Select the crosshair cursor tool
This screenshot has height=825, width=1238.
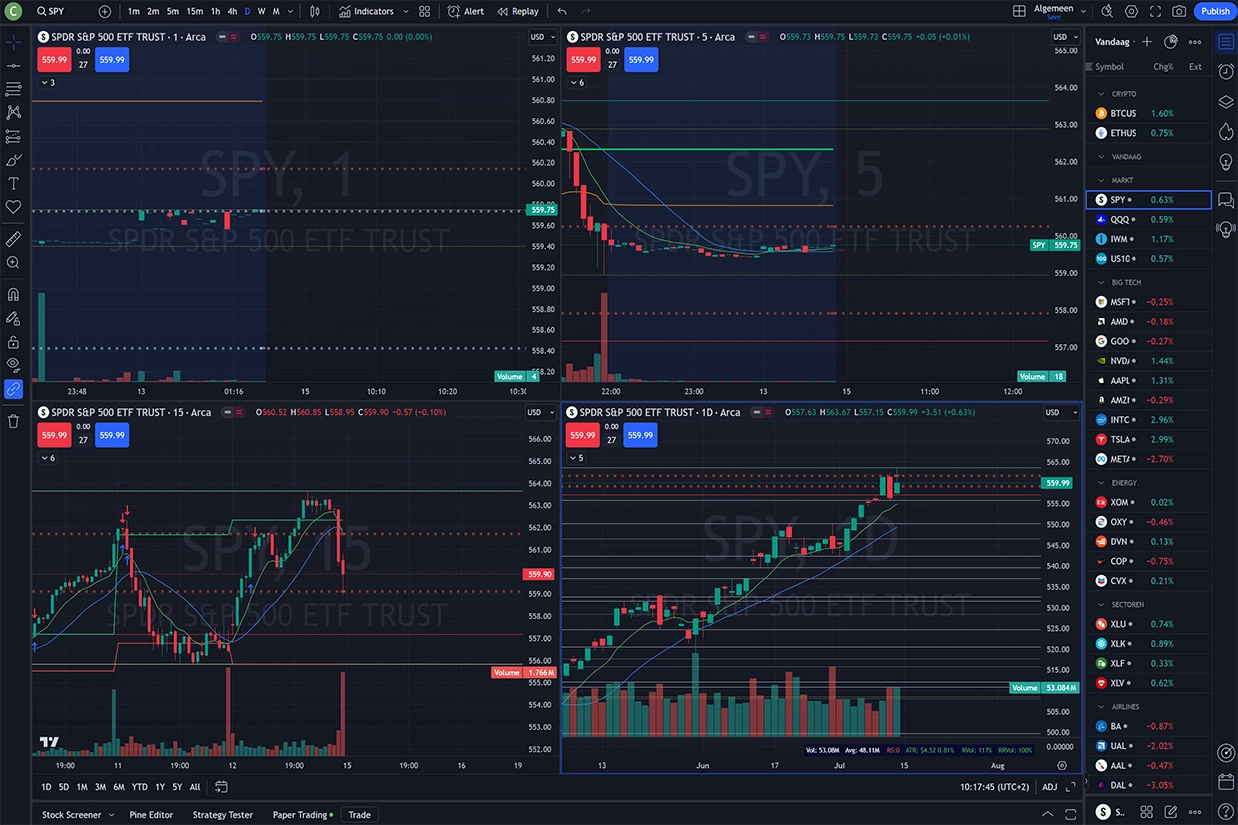(13, 42)
